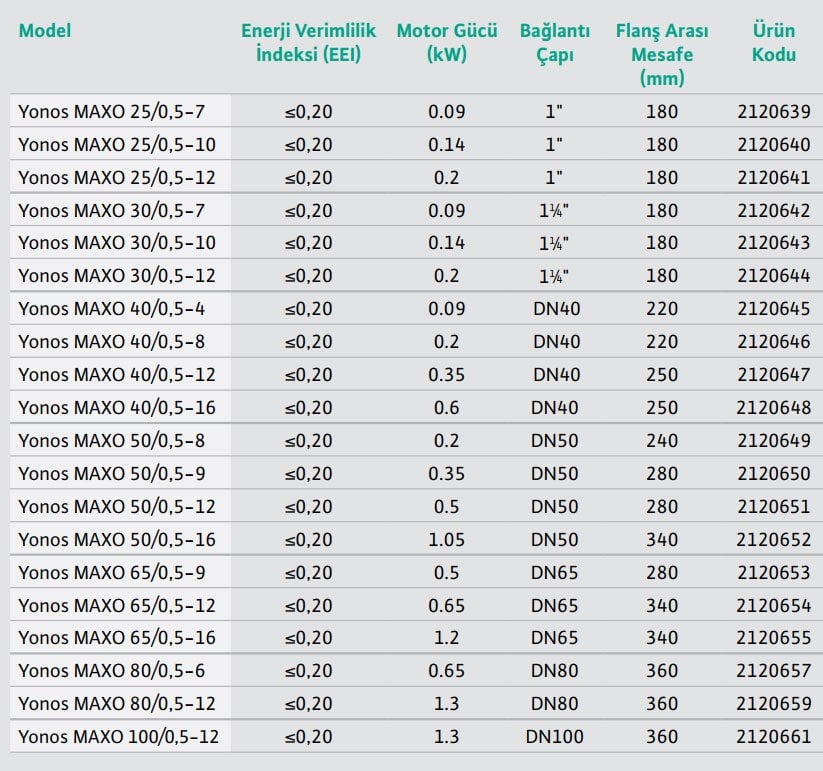The image size is (823, 771).
Task: Click product code 2120648
Action: pyautogui.click(x=774, y=407)
